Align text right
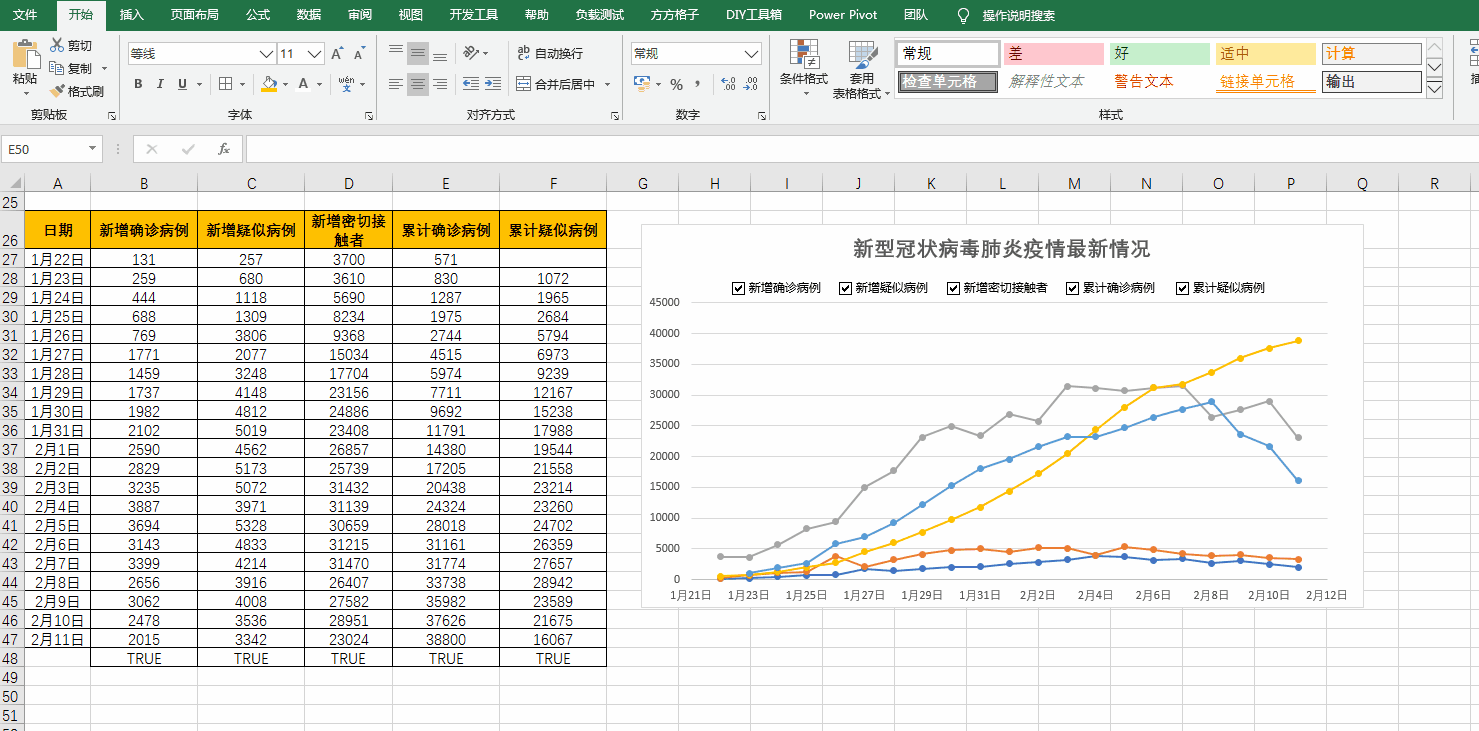Viewport: 1479px width, 731px height. pyautogui.click(x=440, y=84)
